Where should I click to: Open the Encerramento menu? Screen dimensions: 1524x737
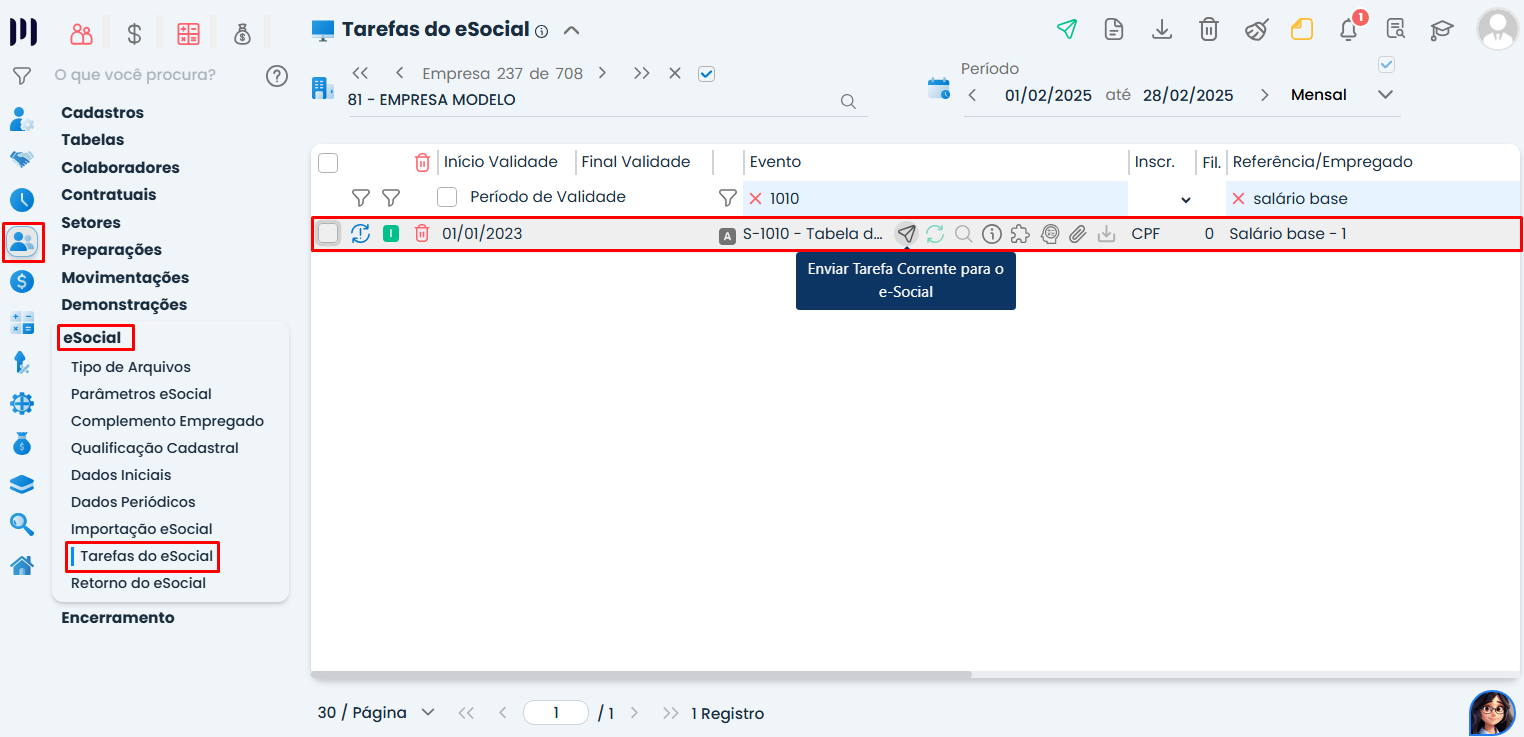[117, 618]
